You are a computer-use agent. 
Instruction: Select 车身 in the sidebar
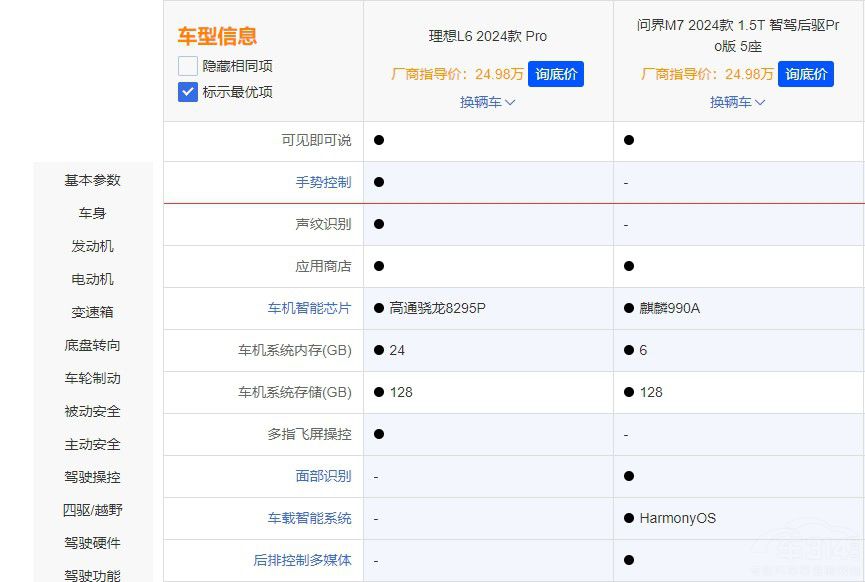[93, 213]
